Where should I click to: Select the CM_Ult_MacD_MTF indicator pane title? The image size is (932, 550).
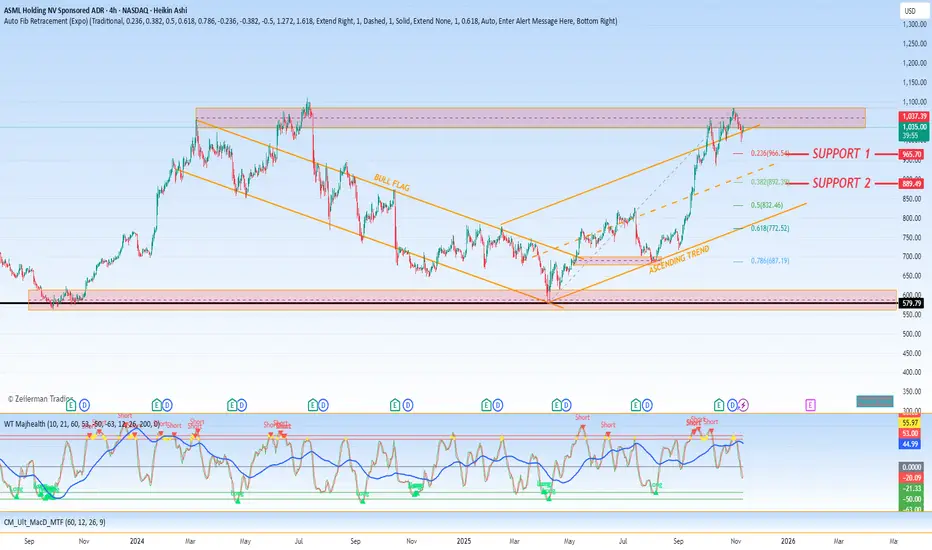pos(55,522)
